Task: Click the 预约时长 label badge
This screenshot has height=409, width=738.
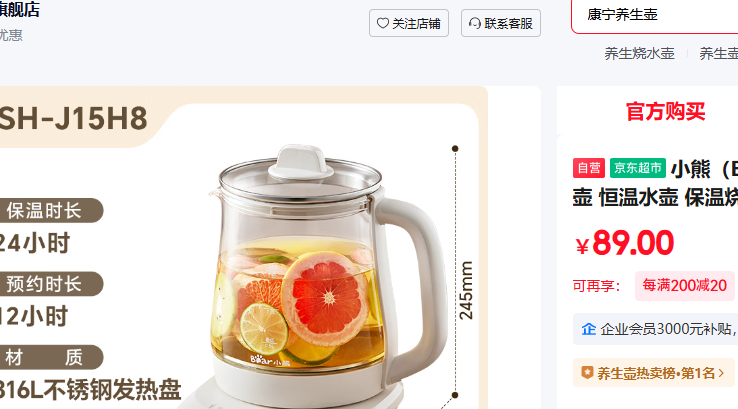Action: [x=49, y=284]
